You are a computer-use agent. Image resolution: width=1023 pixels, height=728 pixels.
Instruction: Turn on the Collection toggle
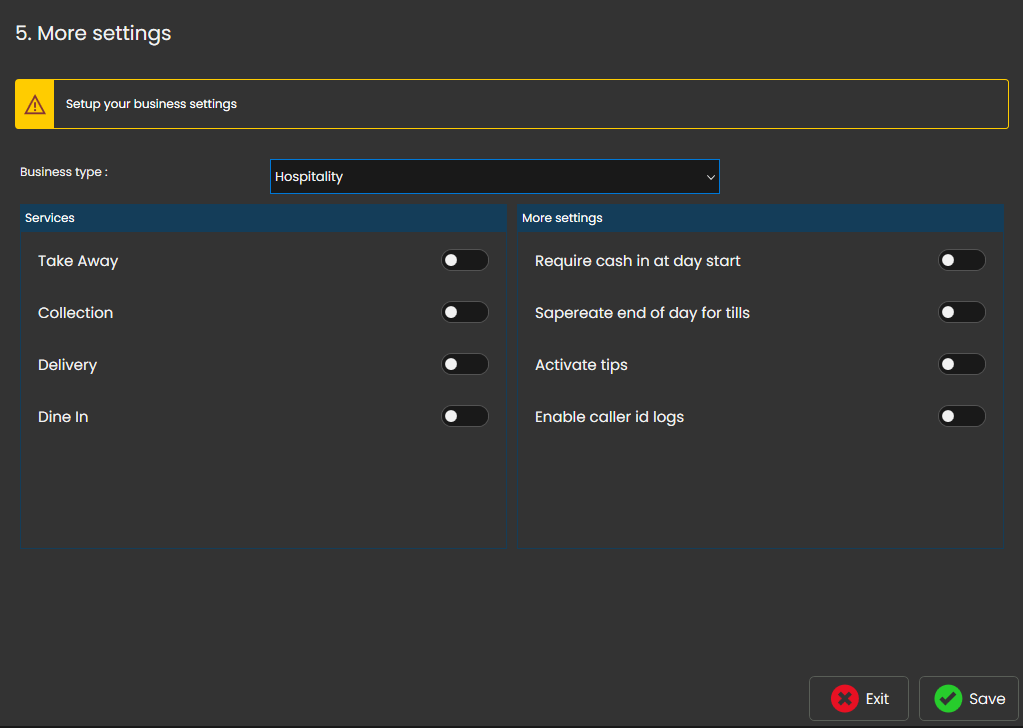coord(465,313)
